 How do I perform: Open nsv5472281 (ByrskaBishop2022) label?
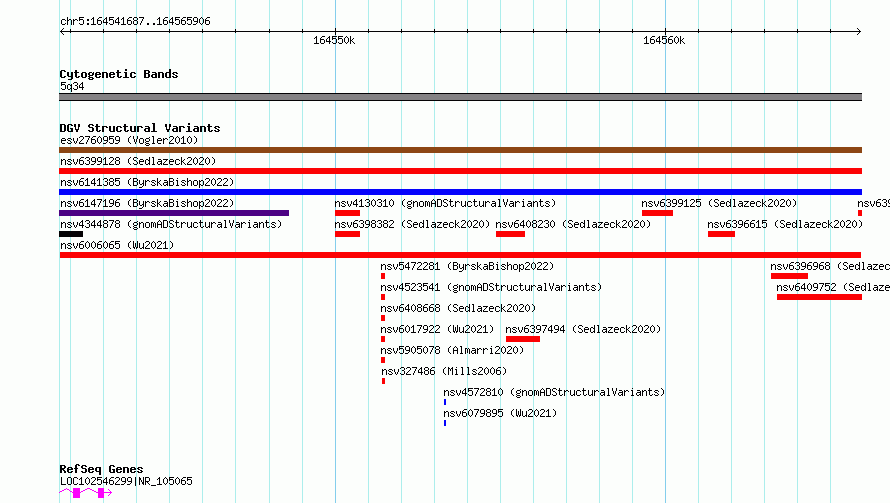[x=467, y=266]
